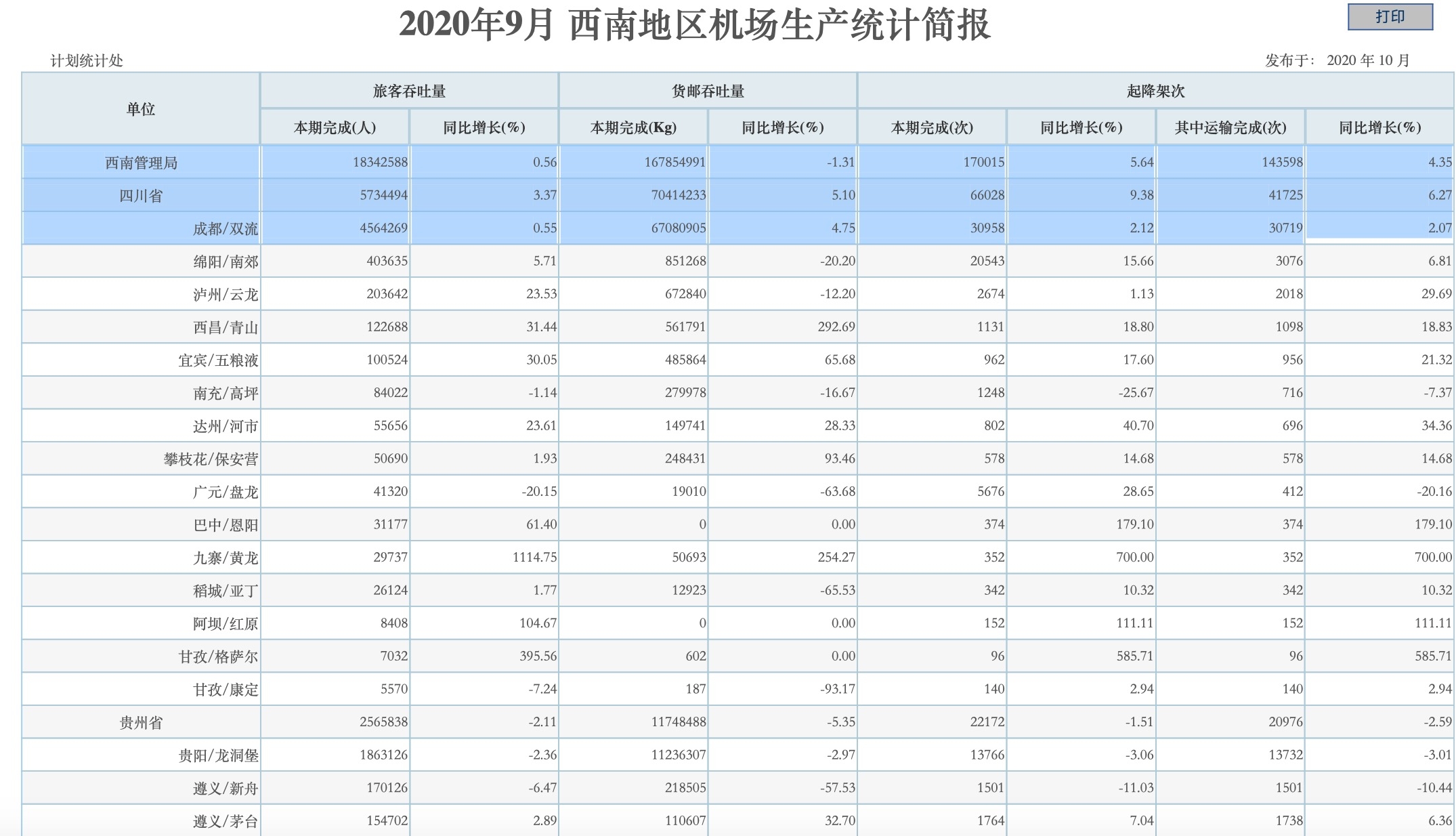
Task: Click cargo value 67080905 cell
Action: point(678,228)
